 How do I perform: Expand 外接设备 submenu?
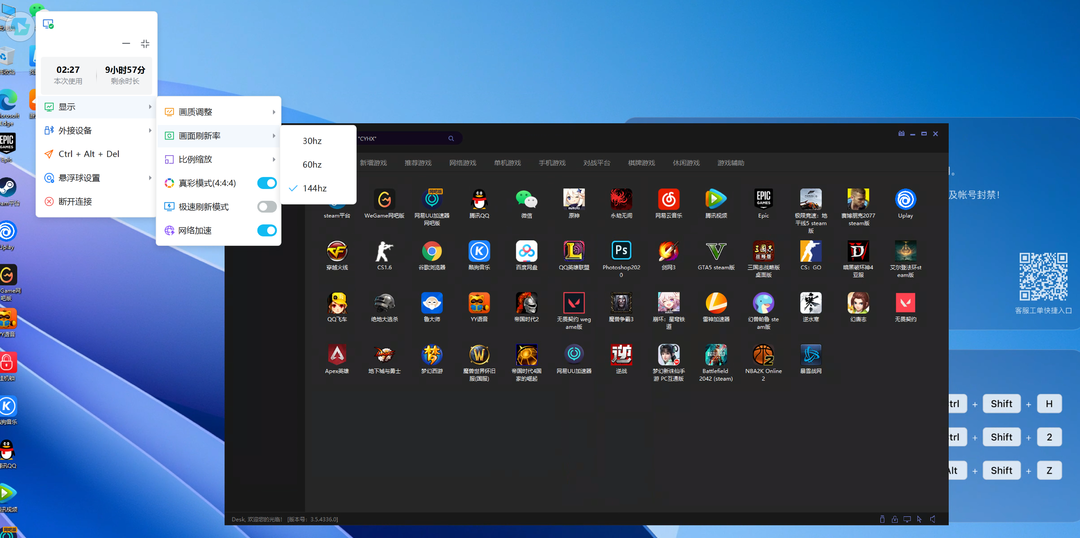point(96,130)
